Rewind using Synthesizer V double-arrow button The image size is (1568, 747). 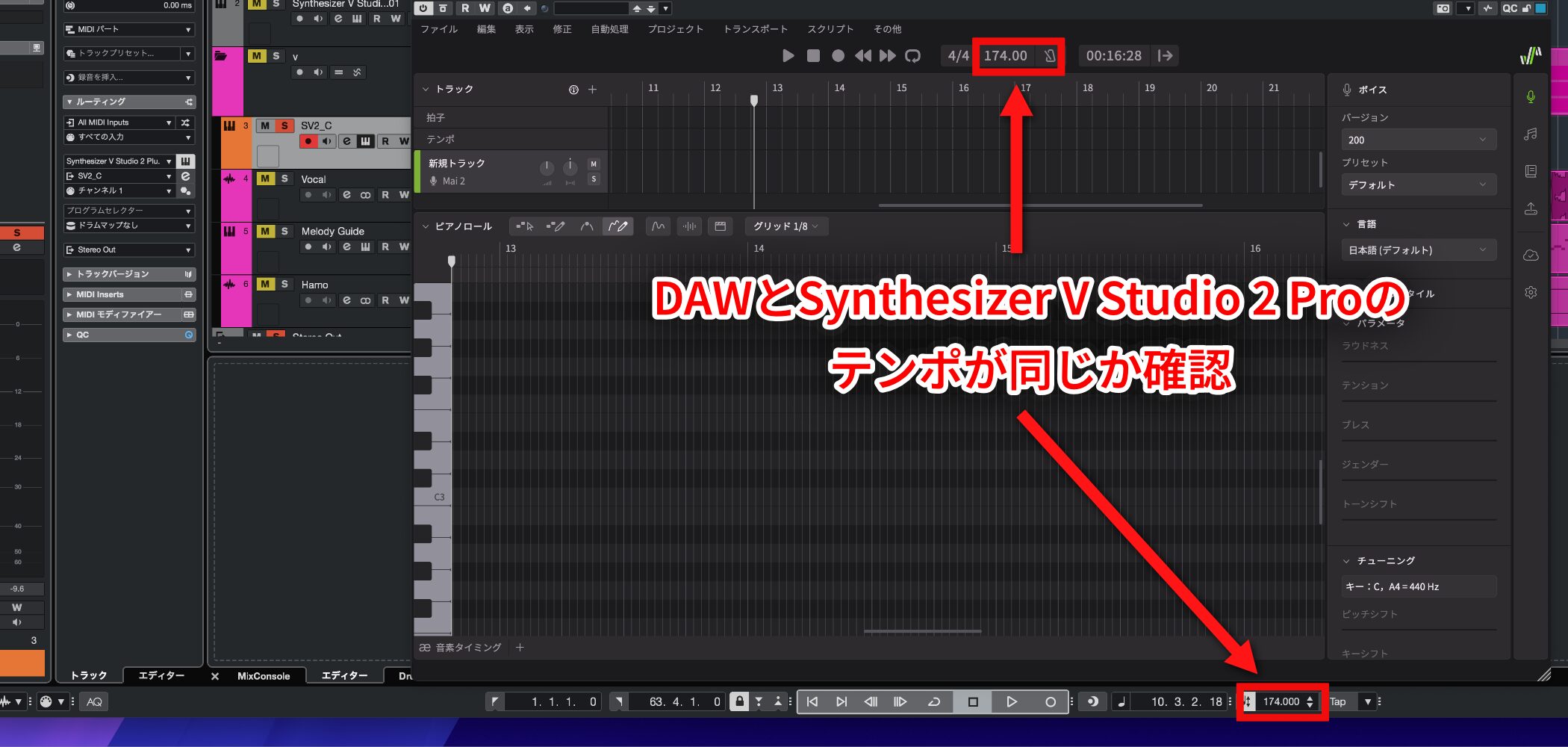point(863,56)
